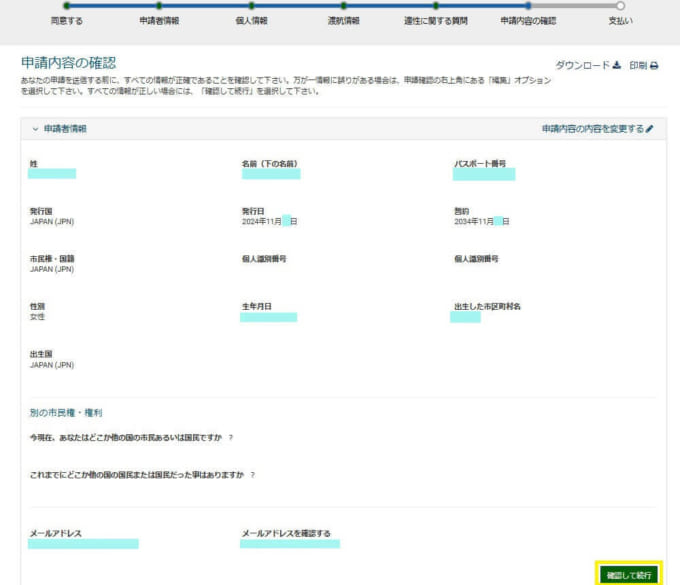This screenshot has height=585, width=680.
Task: Go to the 同意する progress step
Action: tap(67, 6)
